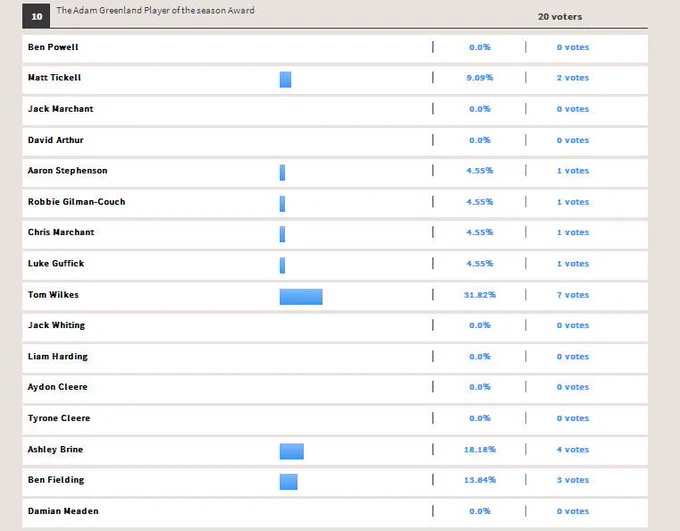Screen dimensions: 680x531
Task: Select the name Liam Harding
Action: 58,357
